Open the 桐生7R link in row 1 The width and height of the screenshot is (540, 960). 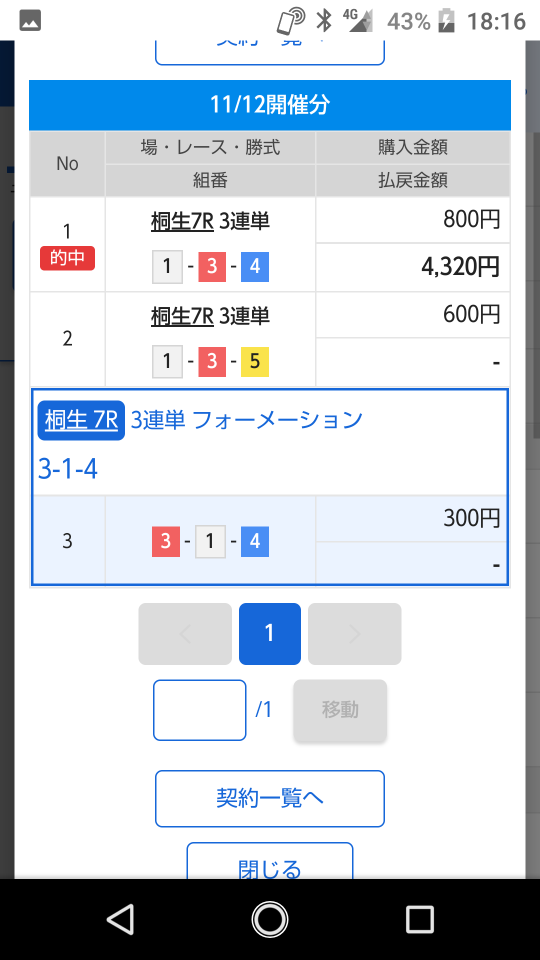pyautogui.click(x=182, y=221)
